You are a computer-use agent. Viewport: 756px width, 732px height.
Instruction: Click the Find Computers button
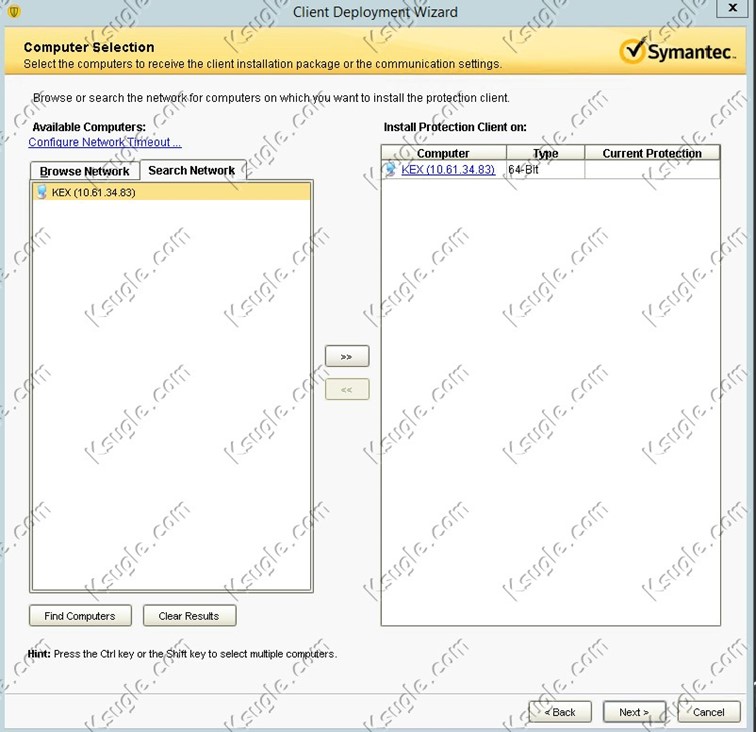click(x=80, y=616)
